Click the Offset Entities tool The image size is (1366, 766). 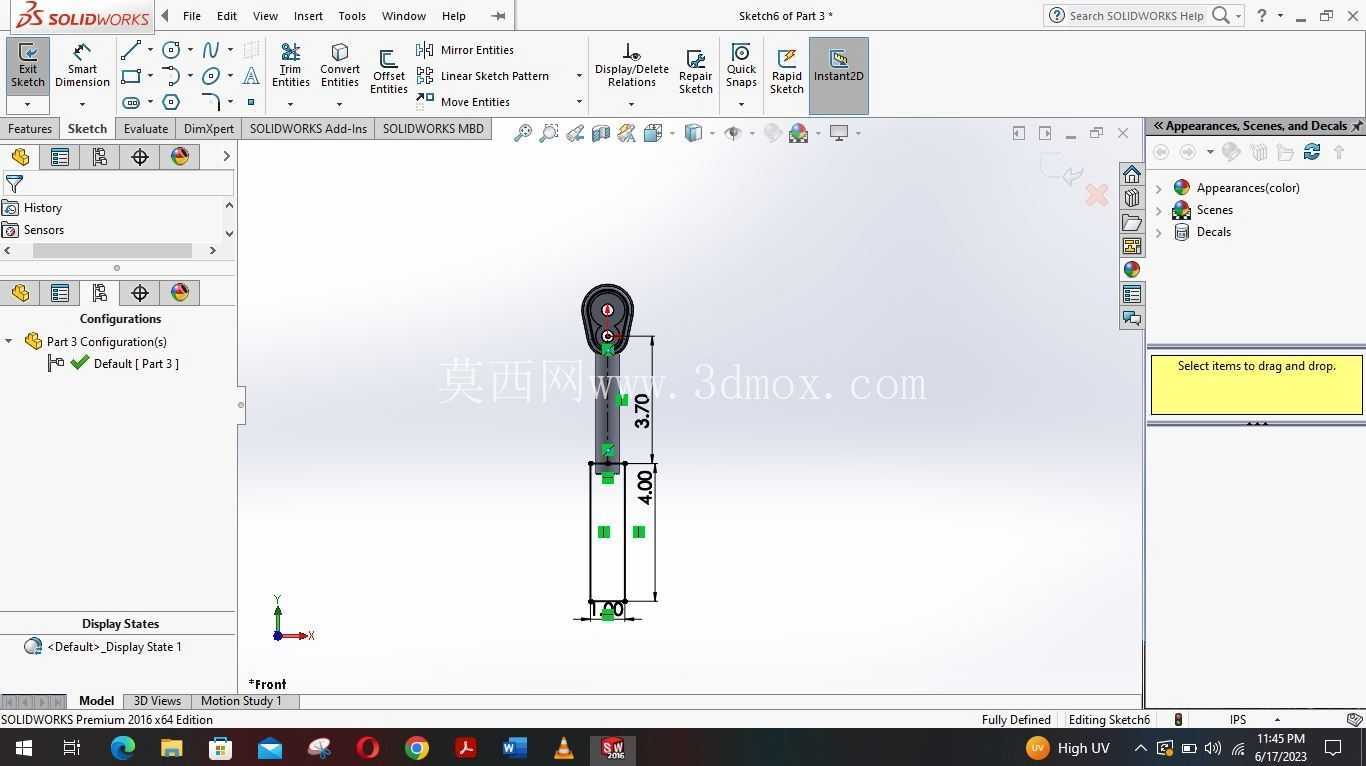pos(388,72)
